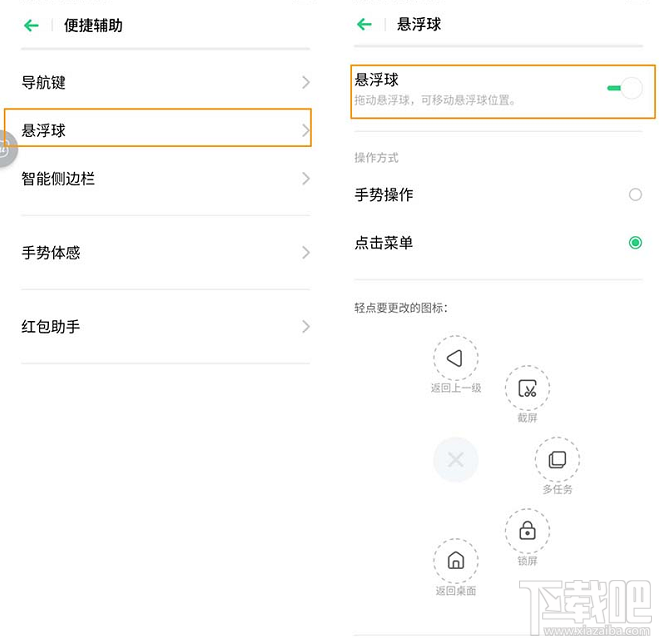Open 智能侧边栏 chevron
The width and height of the screenshot is (659, 641).
click(x=306, y=179)
